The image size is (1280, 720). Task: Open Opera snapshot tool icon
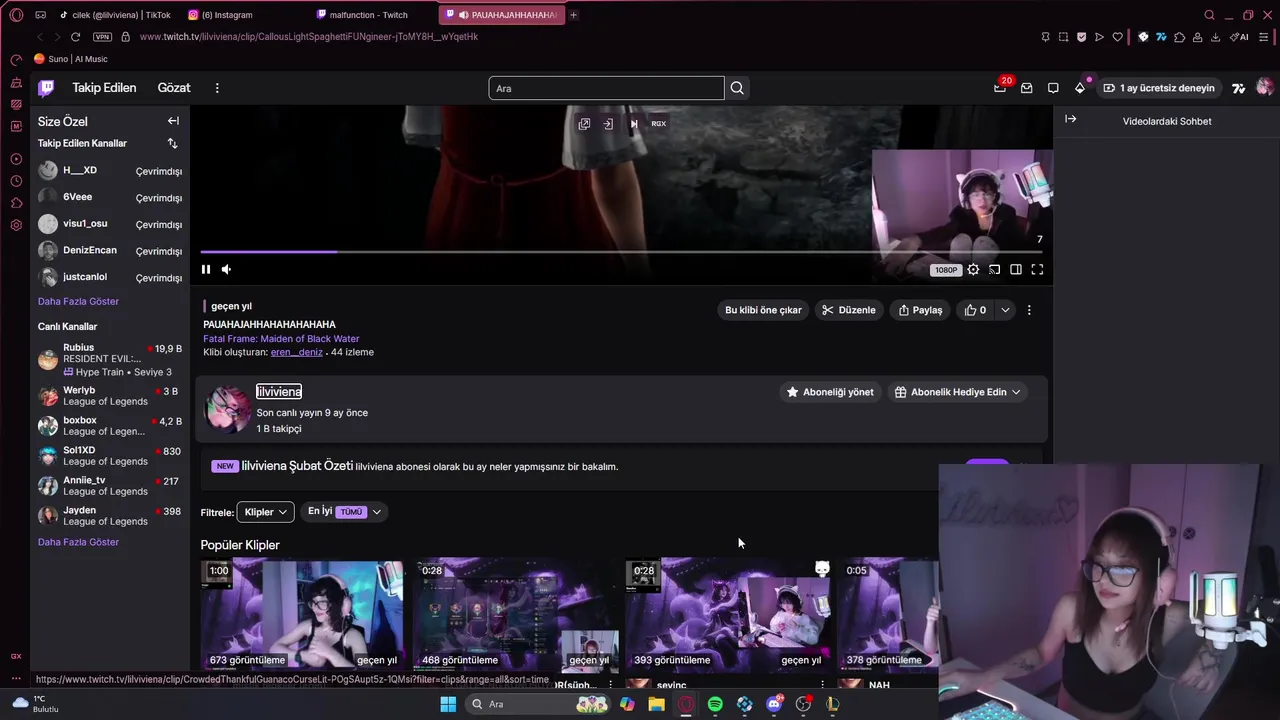(1063, 37)
